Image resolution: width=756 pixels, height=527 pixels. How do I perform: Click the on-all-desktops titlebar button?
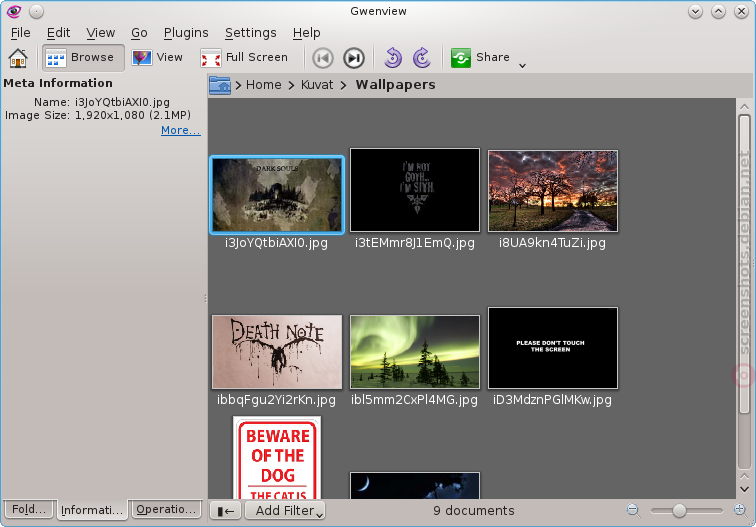pos(37,11)
